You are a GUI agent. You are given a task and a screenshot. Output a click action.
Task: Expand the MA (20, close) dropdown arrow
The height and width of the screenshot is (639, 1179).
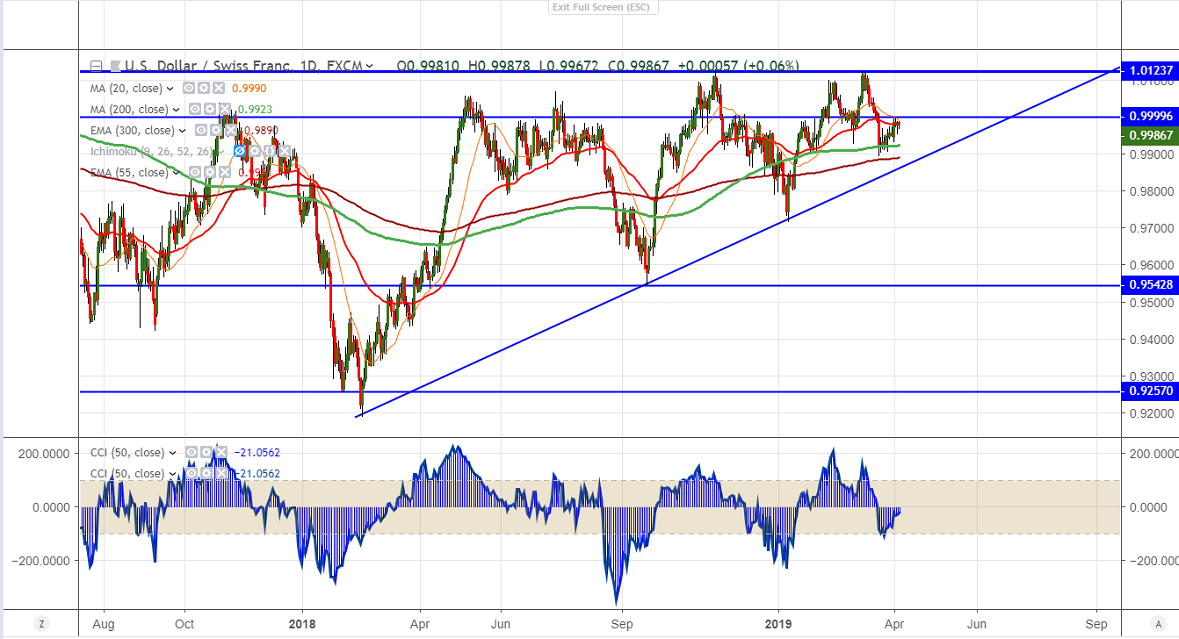171,89
